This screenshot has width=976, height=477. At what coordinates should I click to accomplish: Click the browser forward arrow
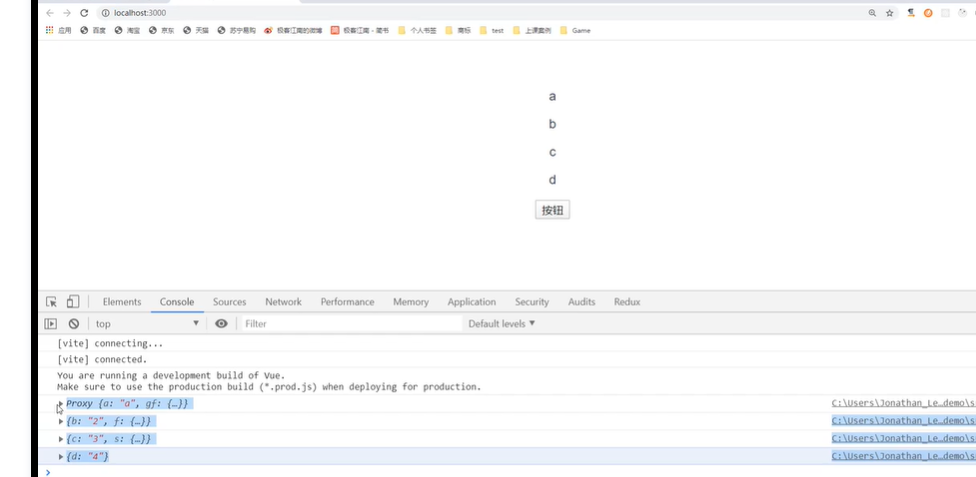coord(67,13)
